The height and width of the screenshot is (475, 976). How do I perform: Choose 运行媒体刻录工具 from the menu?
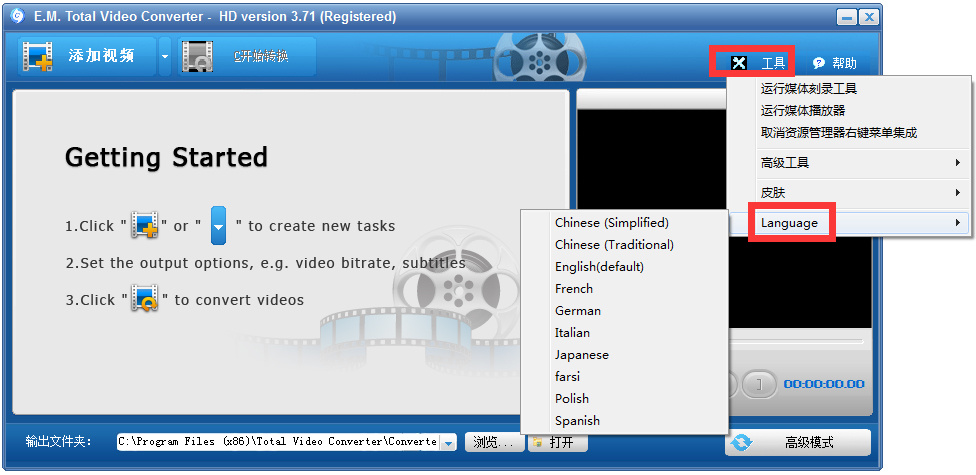click(x=848, y=89)
